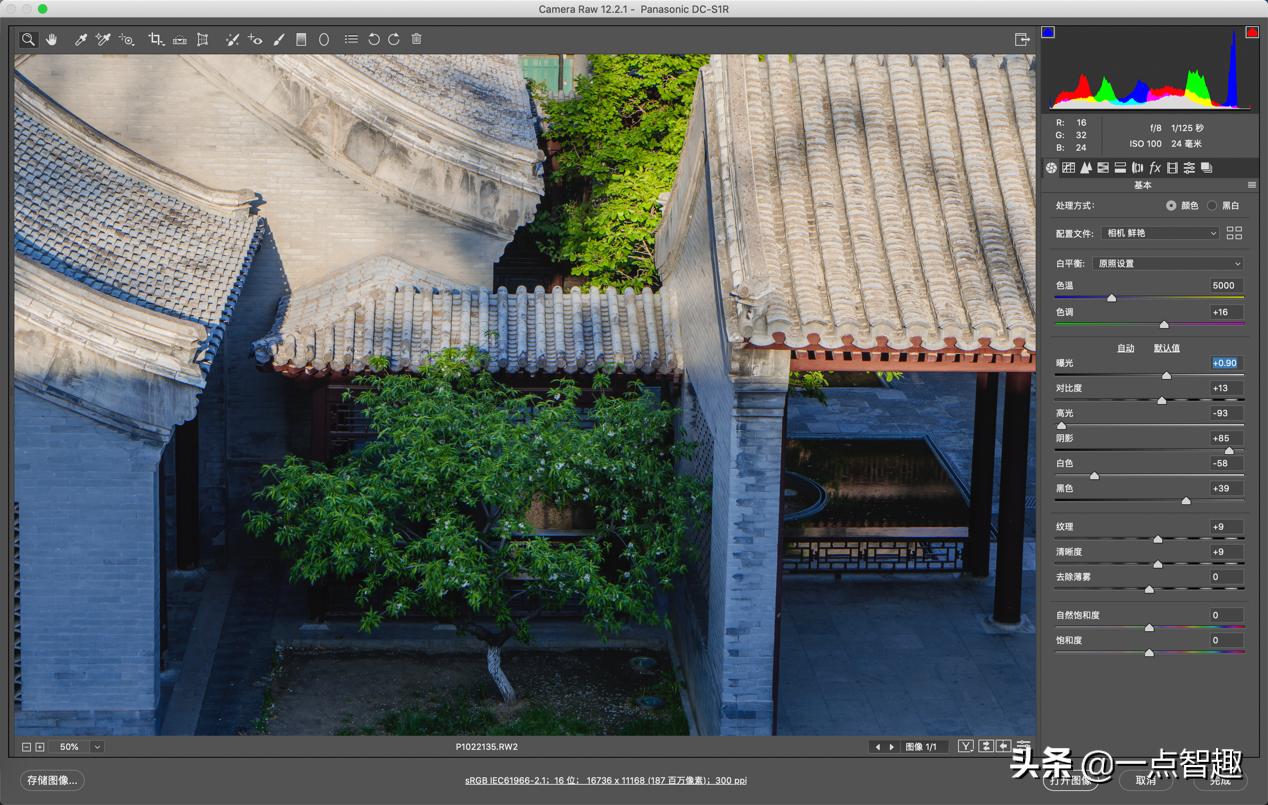Open the profile browser grid icon
The image size is (1268, 805).
[1234, 233]
